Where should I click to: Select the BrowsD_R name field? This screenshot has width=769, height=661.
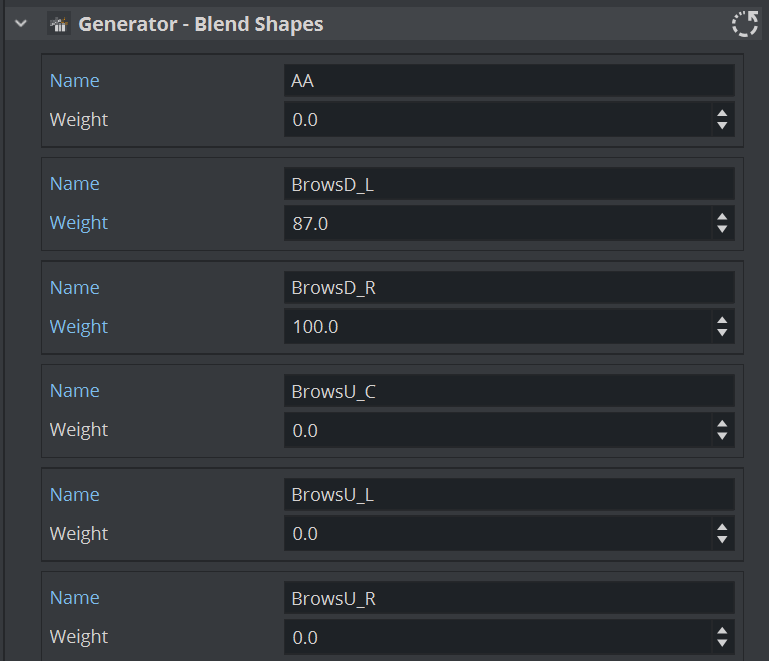pos(509,288)
